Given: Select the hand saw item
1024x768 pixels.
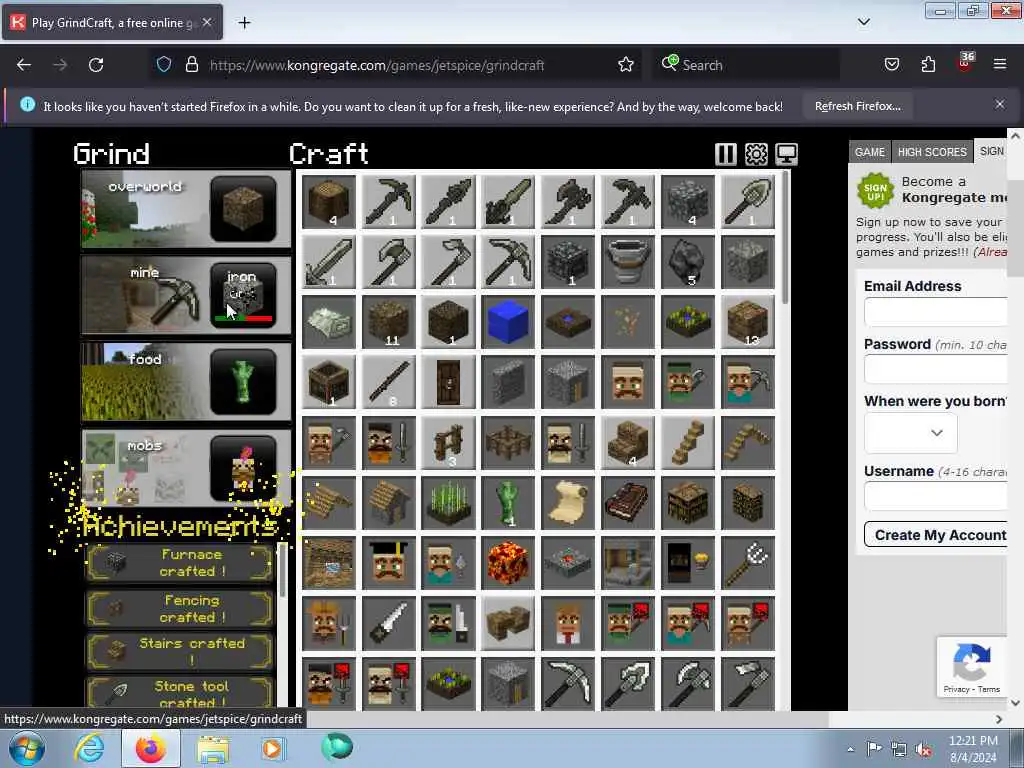Looking at the screenshot, I should click(x=389, y=623).
